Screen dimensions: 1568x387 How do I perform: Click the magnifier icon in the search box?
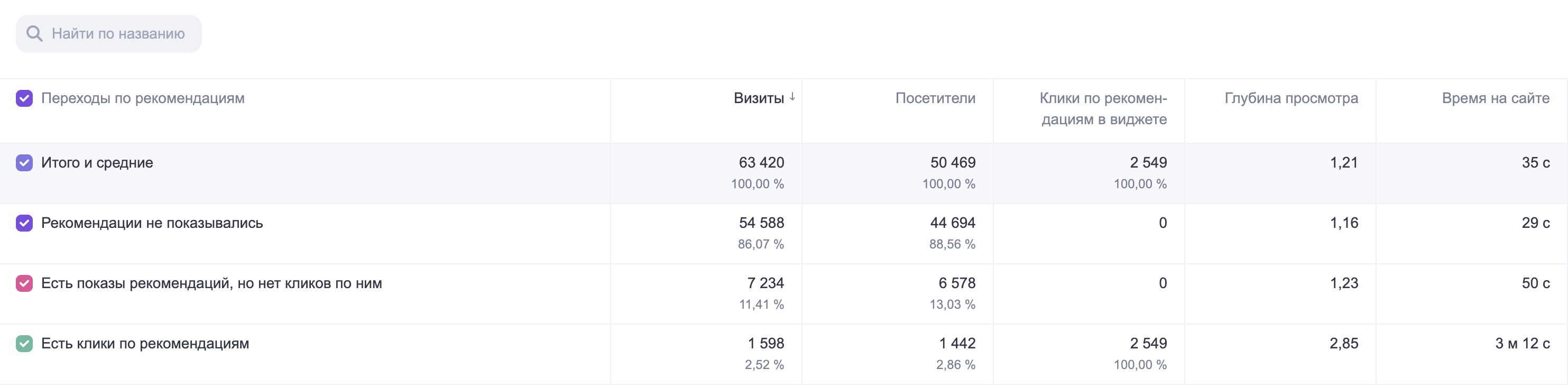(34, 33)
